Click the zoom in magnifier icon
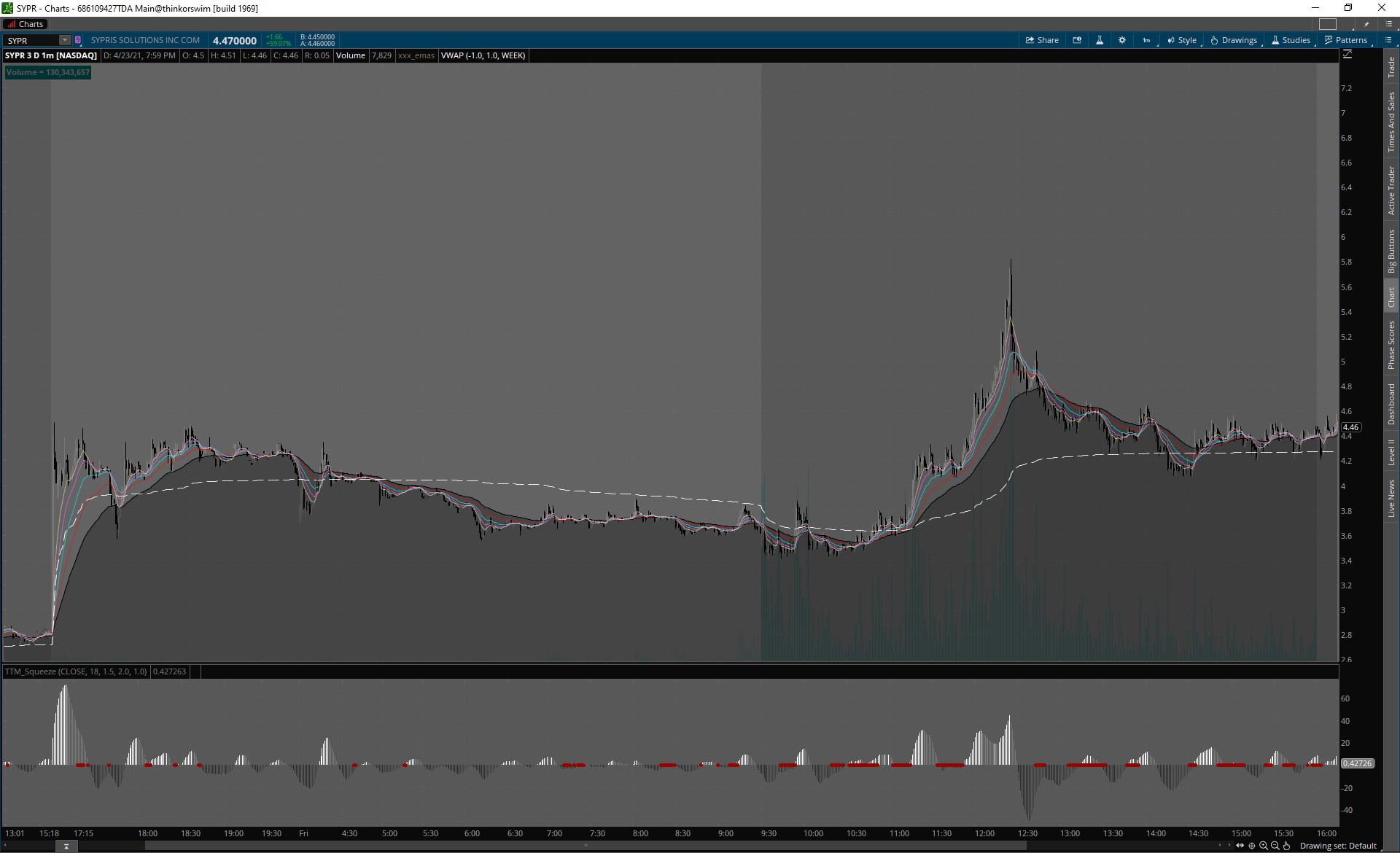The image size is (1400, 853). [x=1264, y=846]
